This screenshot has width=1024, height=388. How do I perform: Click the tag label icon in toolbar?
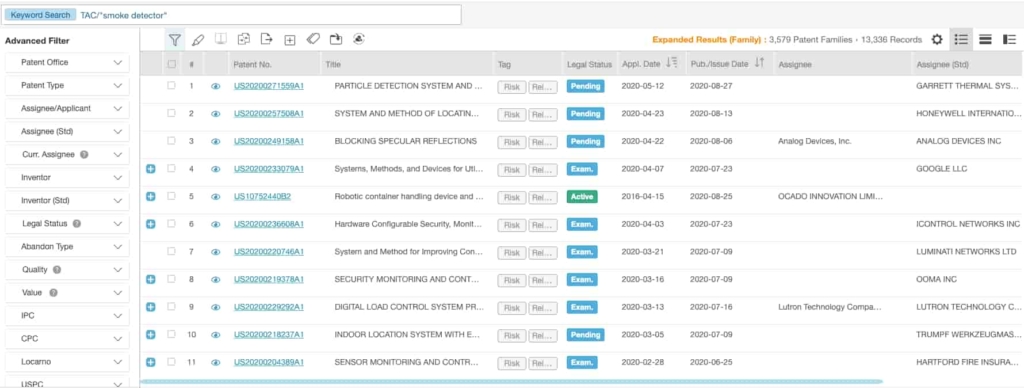click(x=313, y=39)
